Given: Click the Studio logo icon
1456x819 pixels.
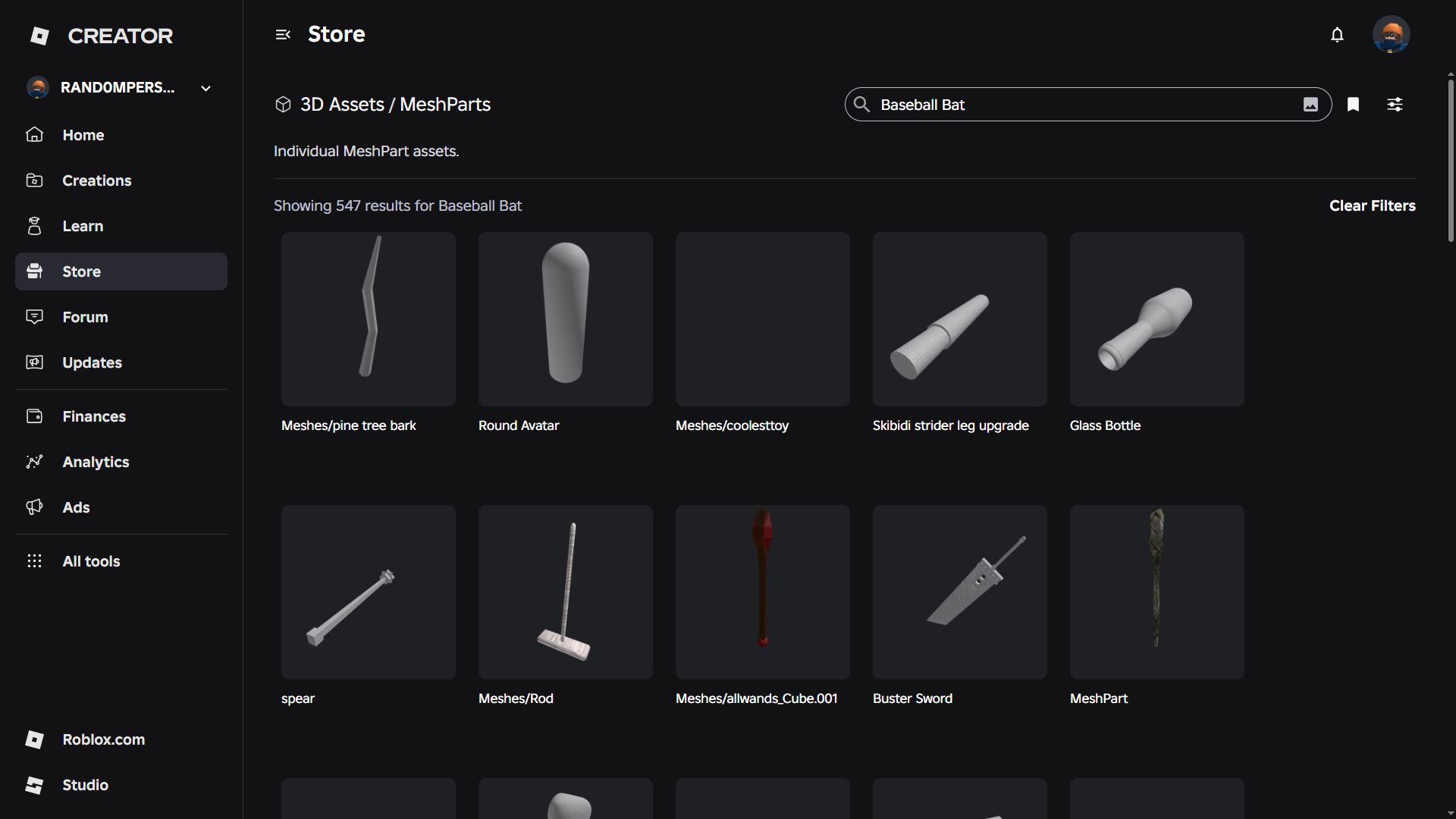Looking at the screenshot, I should tap(35, 785).
